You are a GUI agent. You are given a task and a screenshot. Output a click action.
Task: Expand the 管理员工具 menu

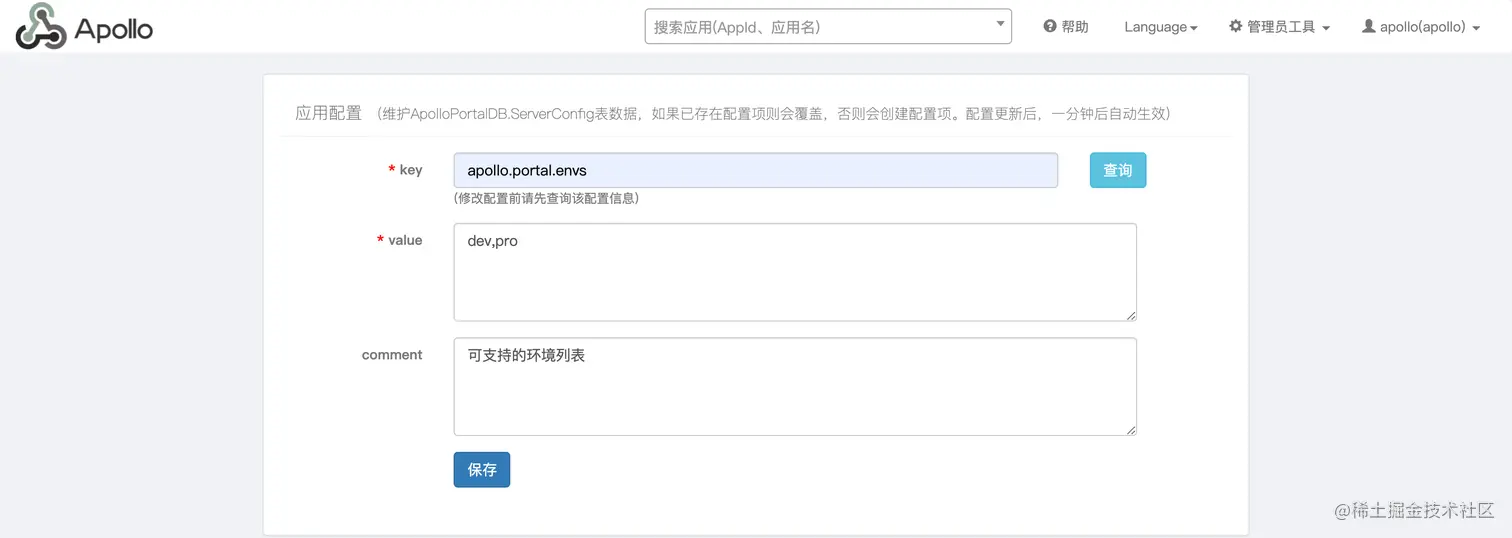pyautogui.click(x=1279, y=27)
